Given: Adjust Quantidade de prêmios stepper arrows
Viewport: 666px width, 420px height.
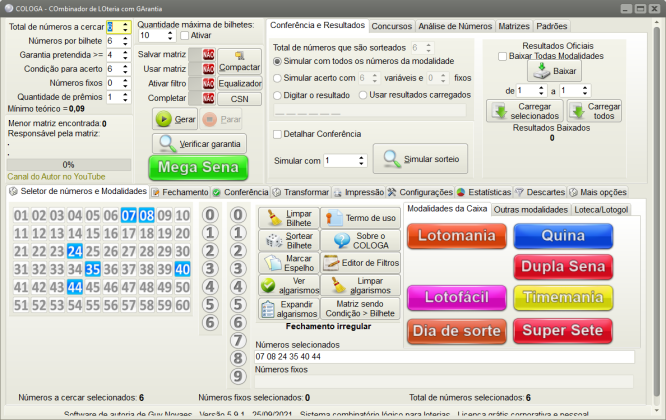Looking at the screenshot, I should [125, 97].
